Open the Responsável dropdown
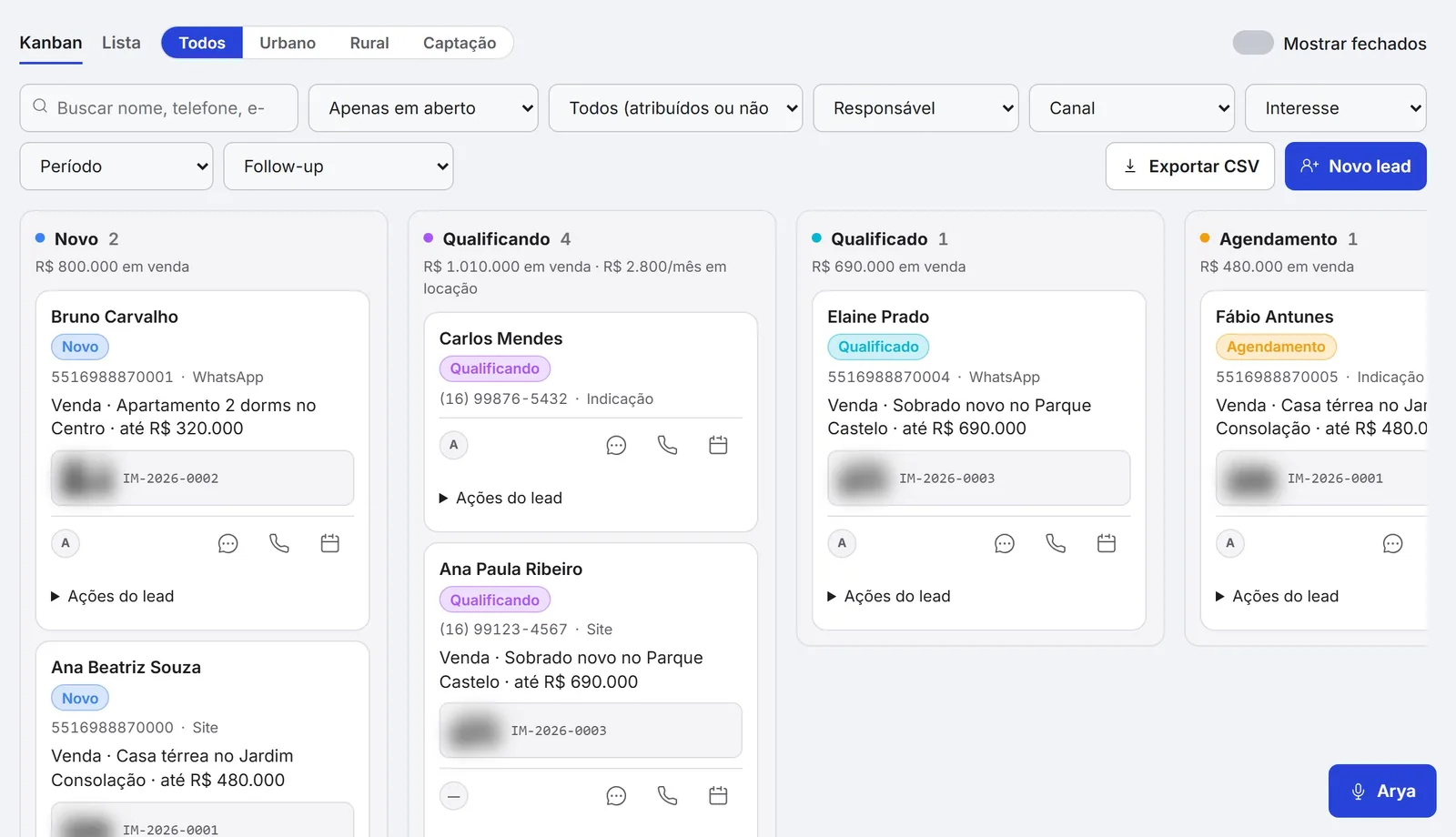1456x837 pixels. (x=915, y=108)
